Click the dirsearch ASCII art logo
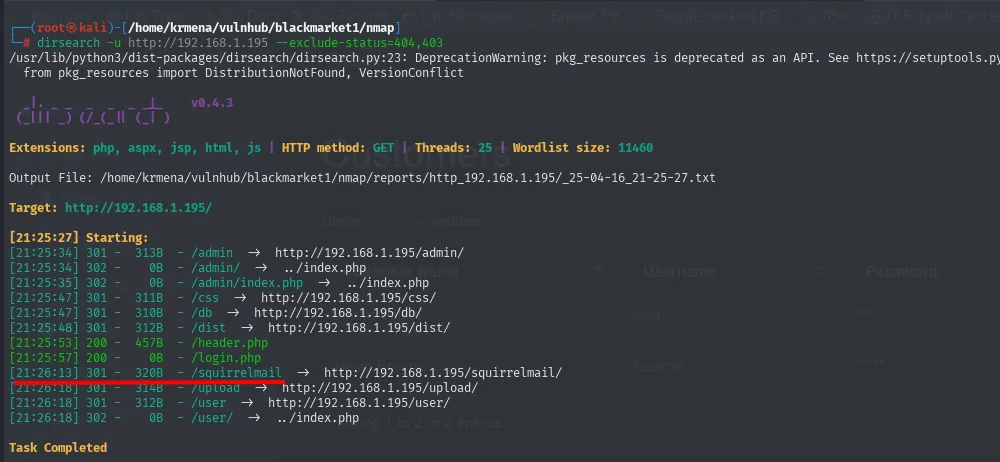Viewport: 1000px width, 462px height. coord(93,110)
